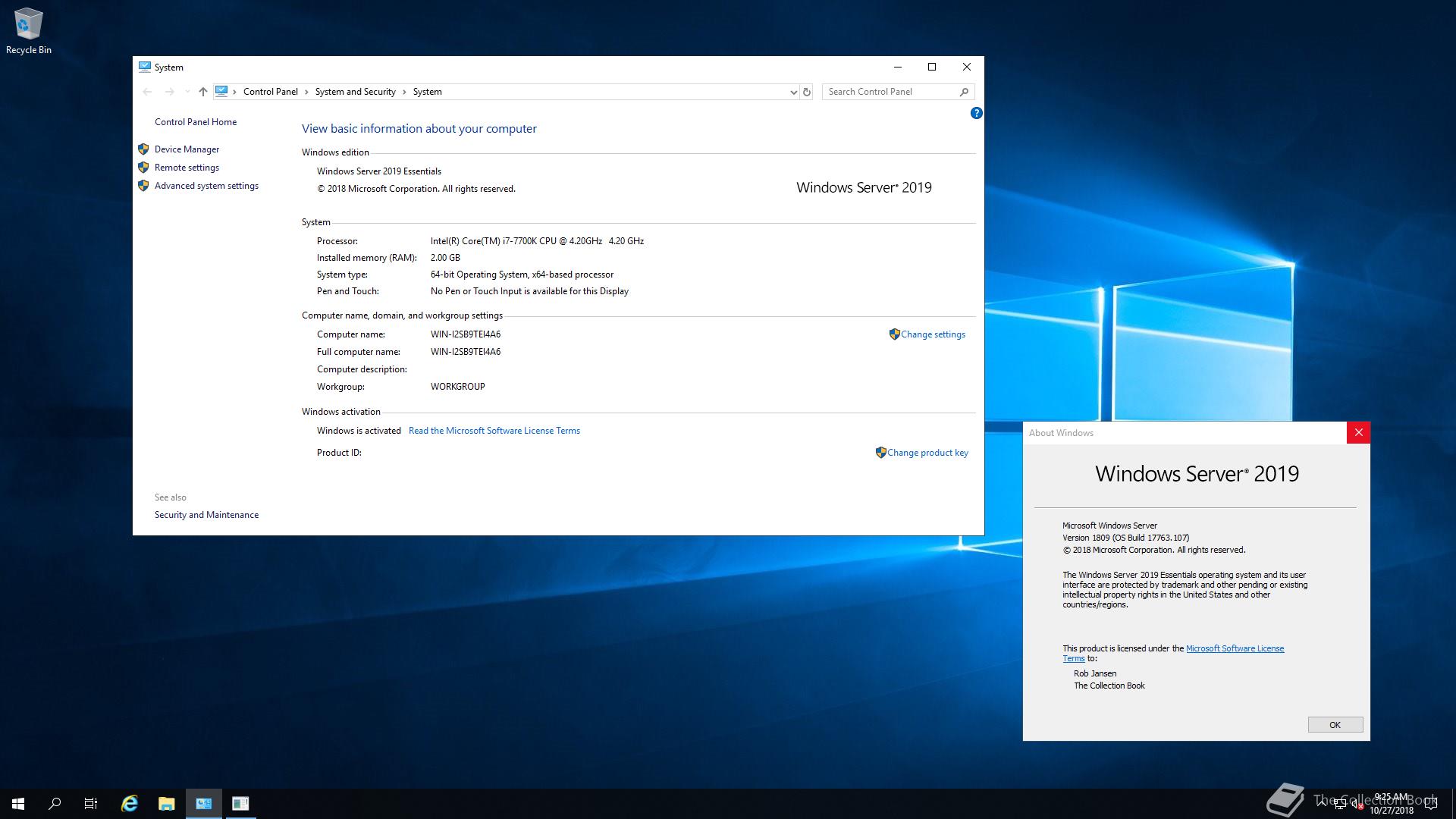The width and height of the screenshot is (1456, 819).
Task: Select System breadcrumb in address bar
Action: pyautogui.click(x=427, y=92)
